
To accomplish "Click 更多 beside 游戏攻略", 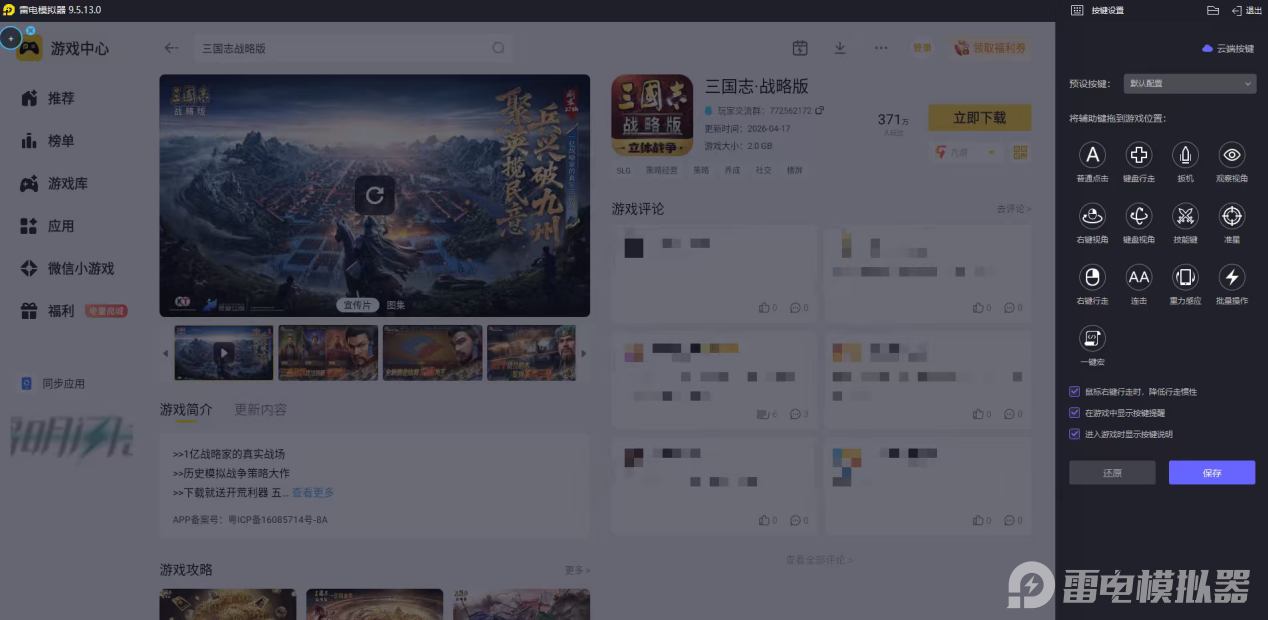I will tap(577, 570).
